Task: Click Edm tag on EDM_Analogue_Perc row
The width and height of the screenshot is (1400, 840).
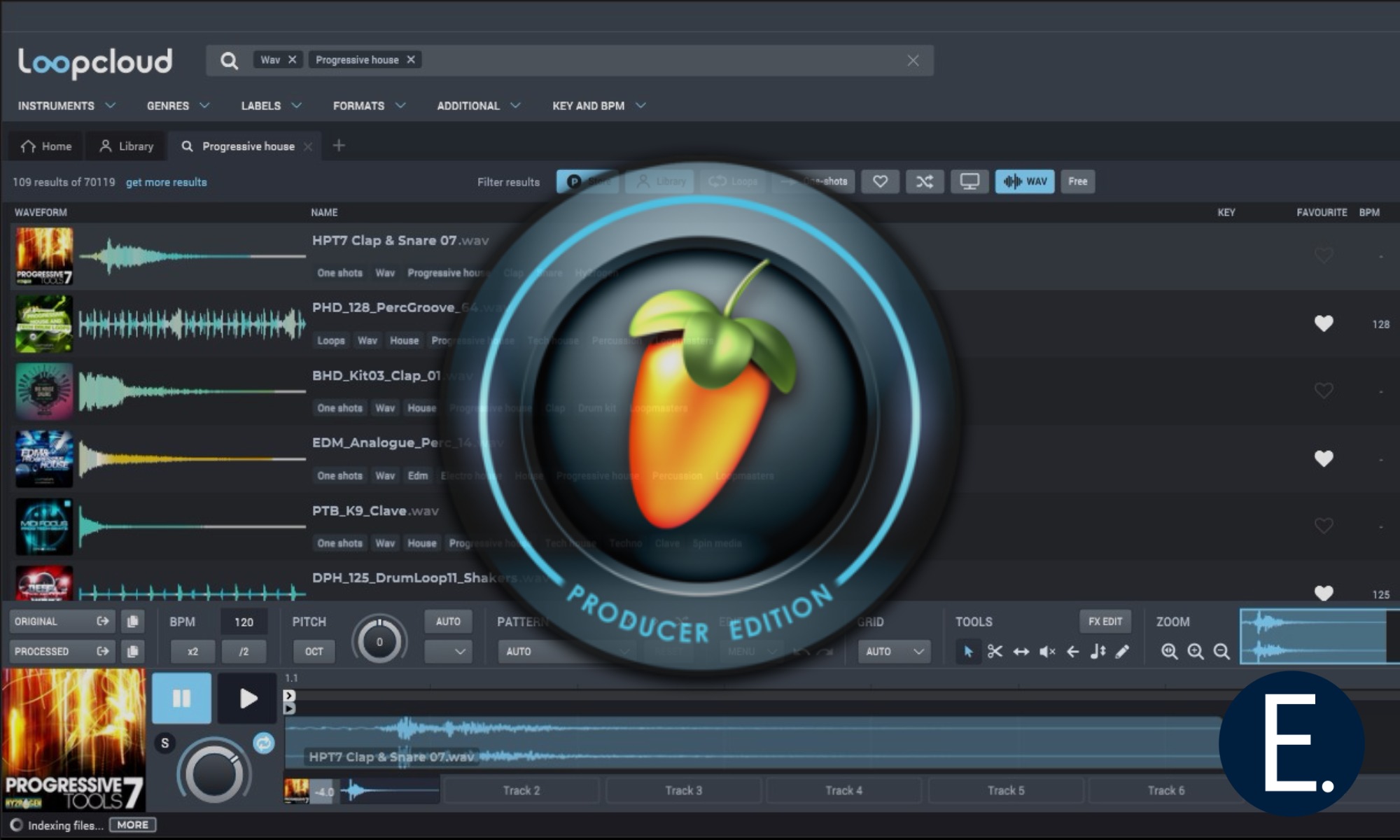Action: click(x=418, y=476)
